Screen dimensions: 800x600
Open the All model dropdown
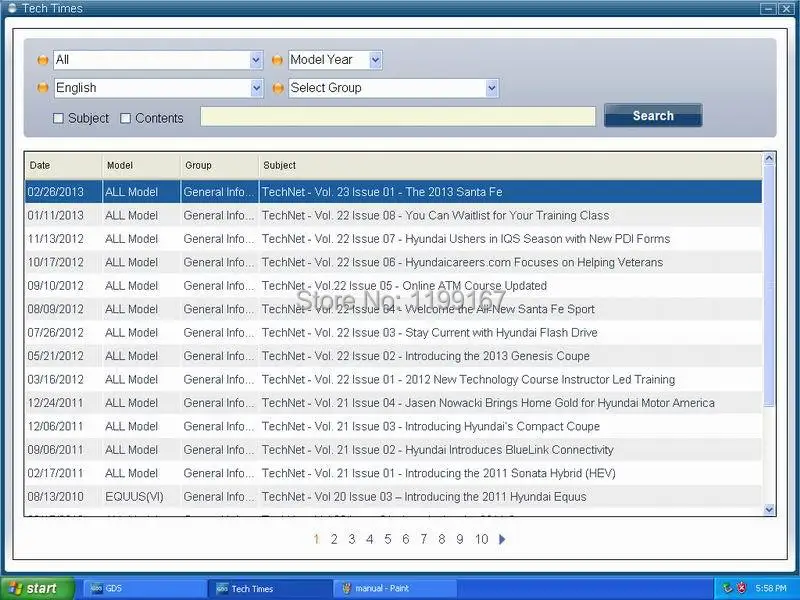click(x=158, y=60)
